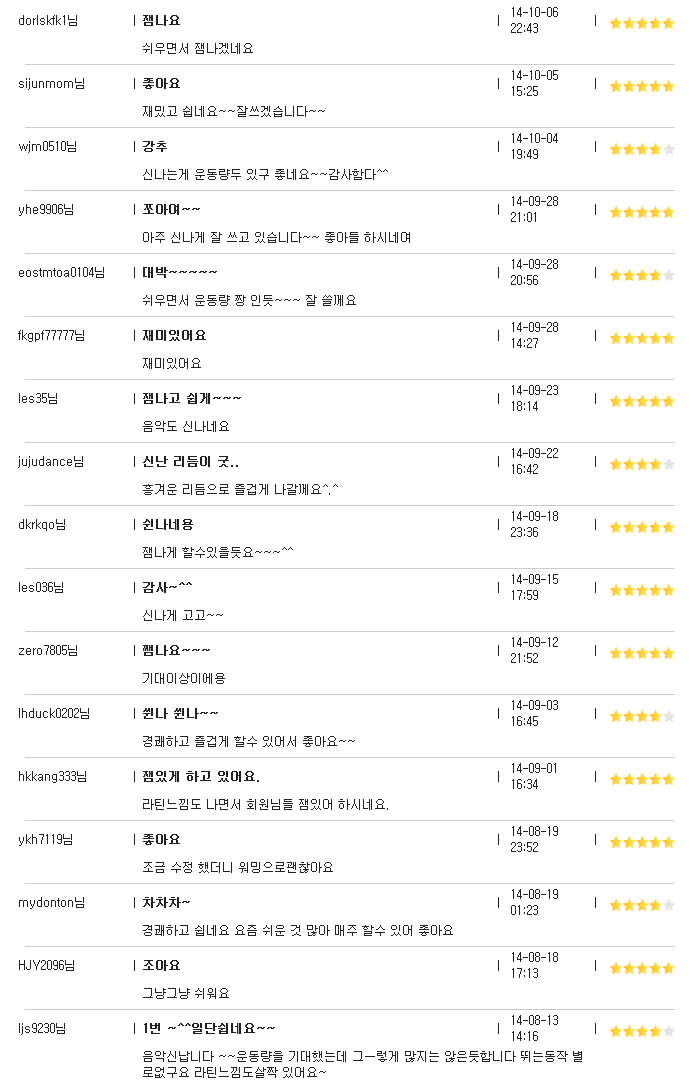Click review title 1번 ~^^일단쉽네요~~
The image size is (690, 1085).
(x=209, y=1028)
